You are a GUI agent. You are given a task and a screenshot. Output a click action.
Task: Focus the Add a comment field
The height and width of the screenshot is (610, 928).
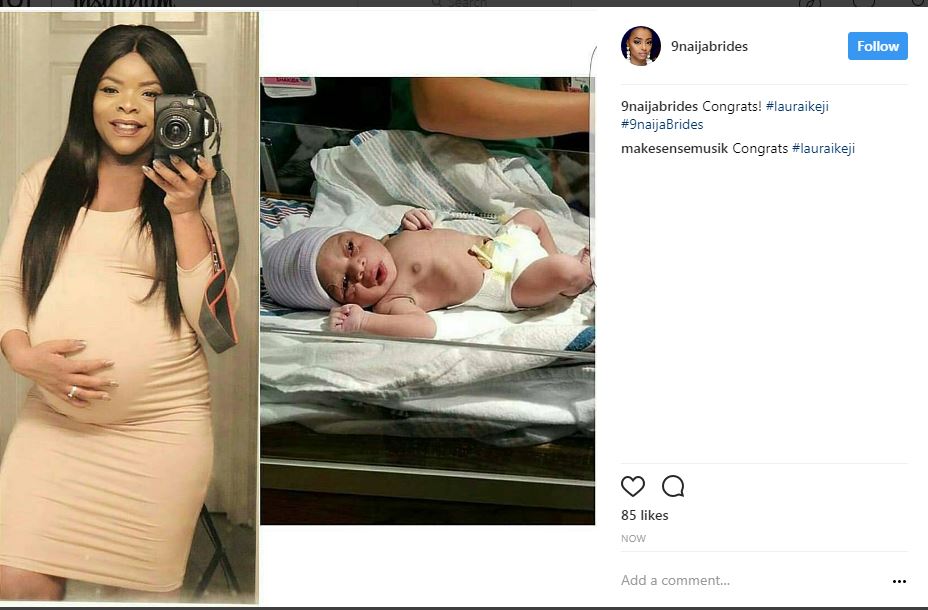coord(752,580)
